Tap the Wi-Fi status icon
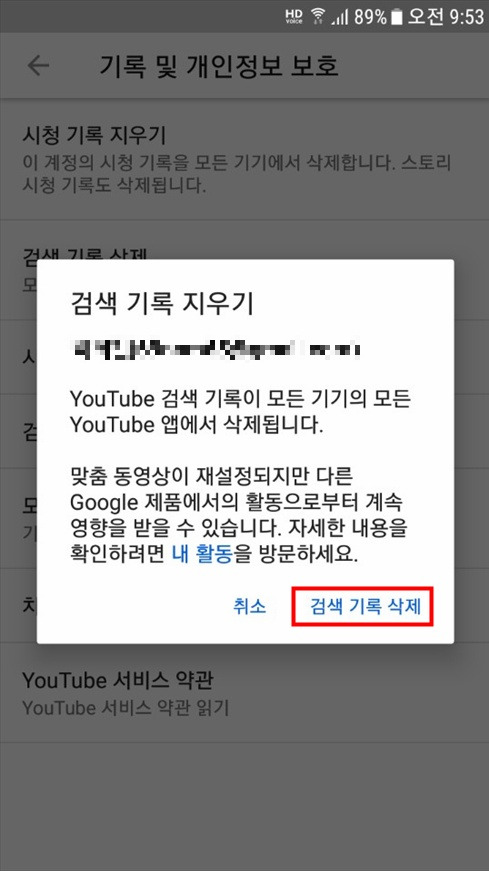Screen dimensions: 489x871 pos(318,16)
